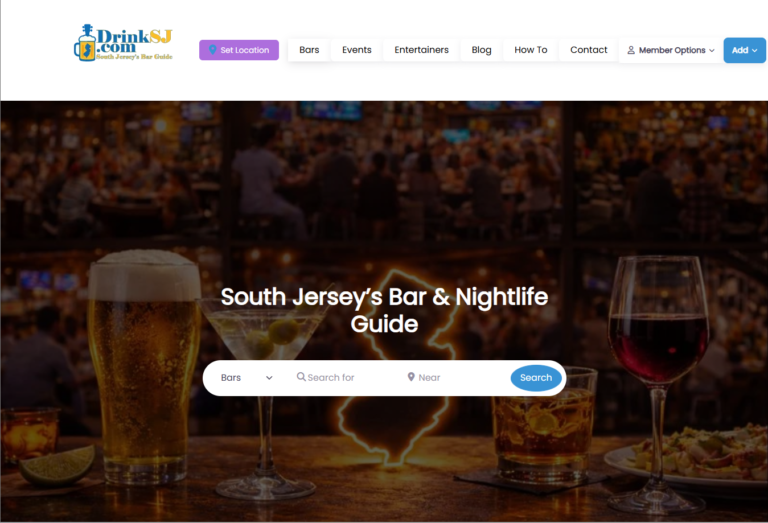
Task: Click the map pin icon beside Near
Action: (x=411, y=377)
